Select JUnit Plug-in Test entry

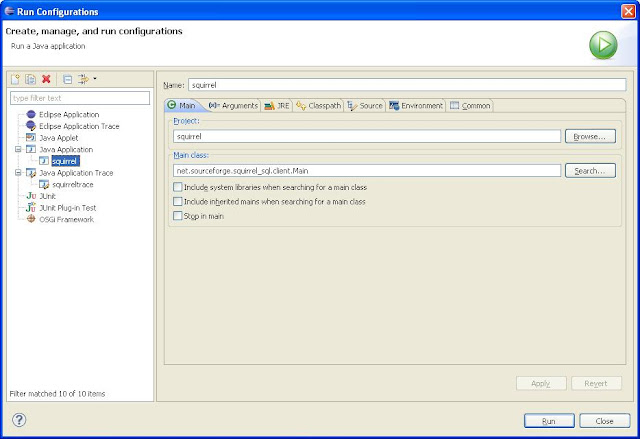pyautogui.click(x=68, y=208)
